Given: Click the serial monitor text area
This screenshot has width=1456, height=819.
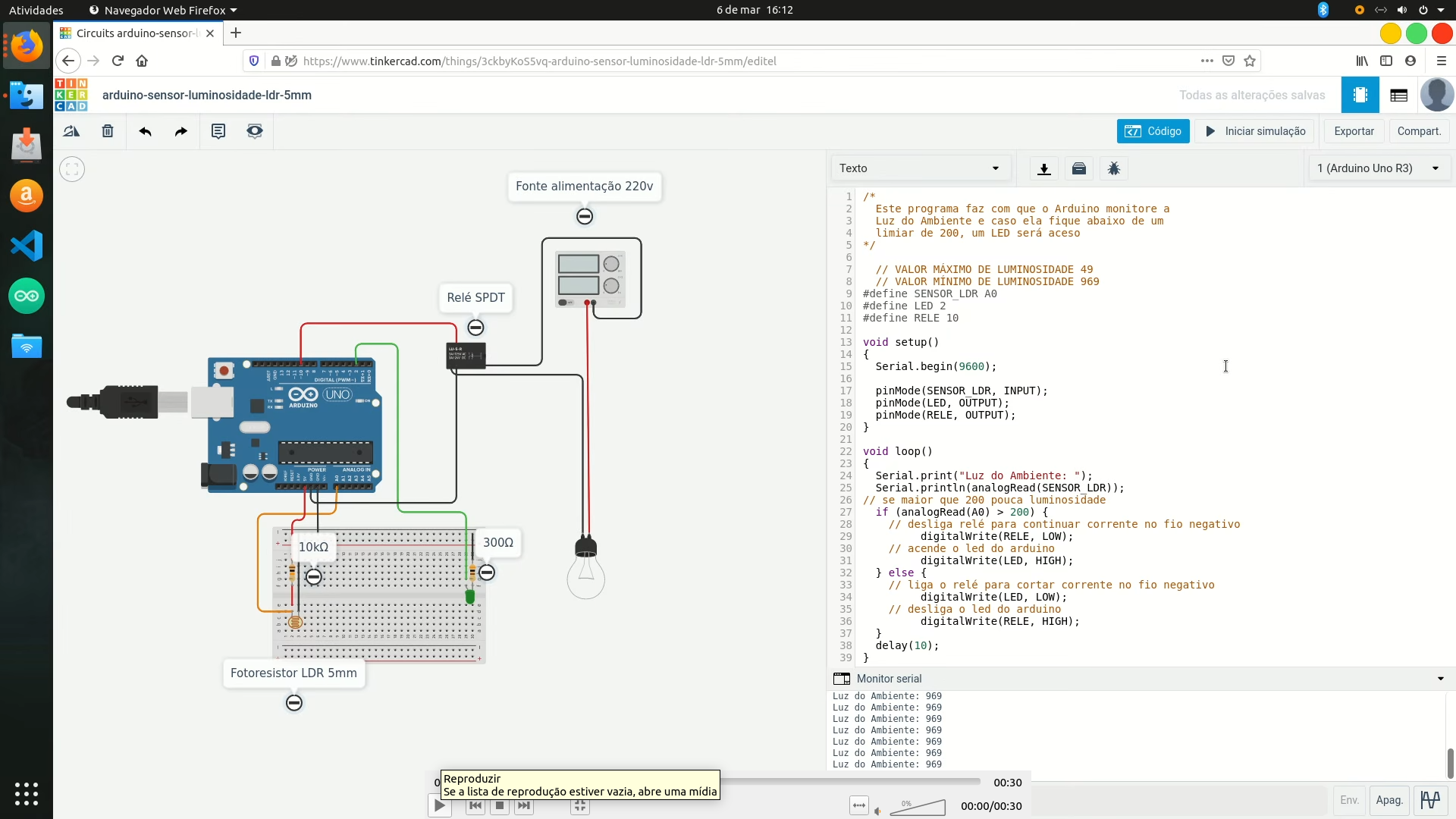Looking at the screenshot, I should tap(1062, 728).
